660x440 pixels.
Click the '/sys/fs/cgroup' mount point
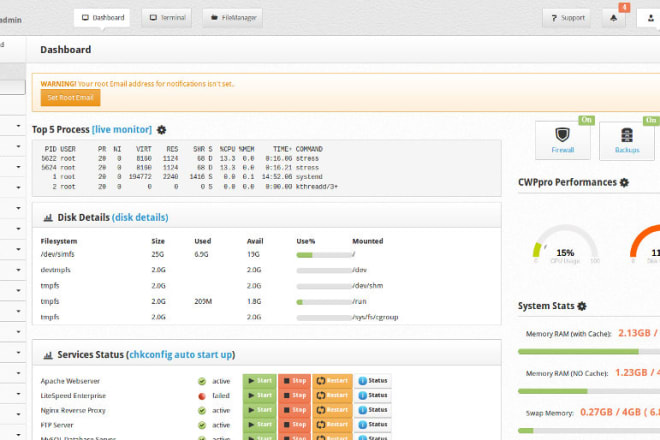point(375,317)
